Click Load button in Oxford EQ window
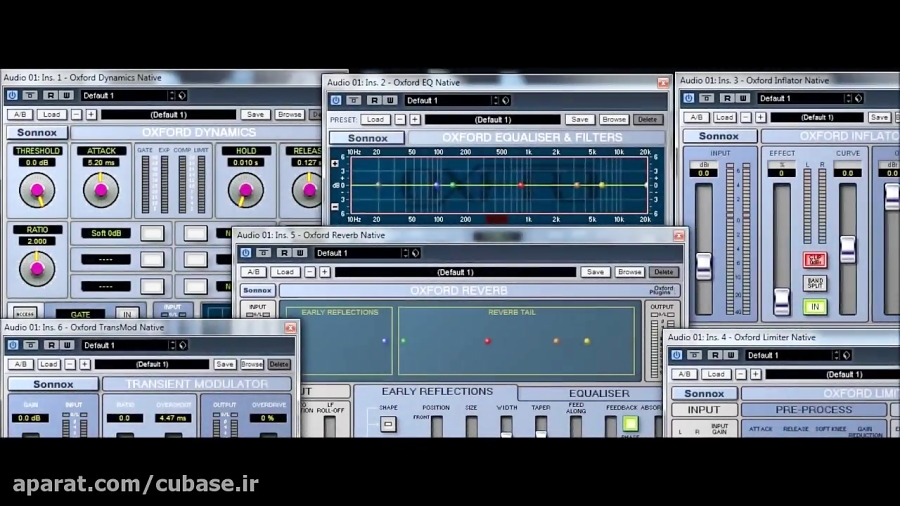 [x=375, y=120]
